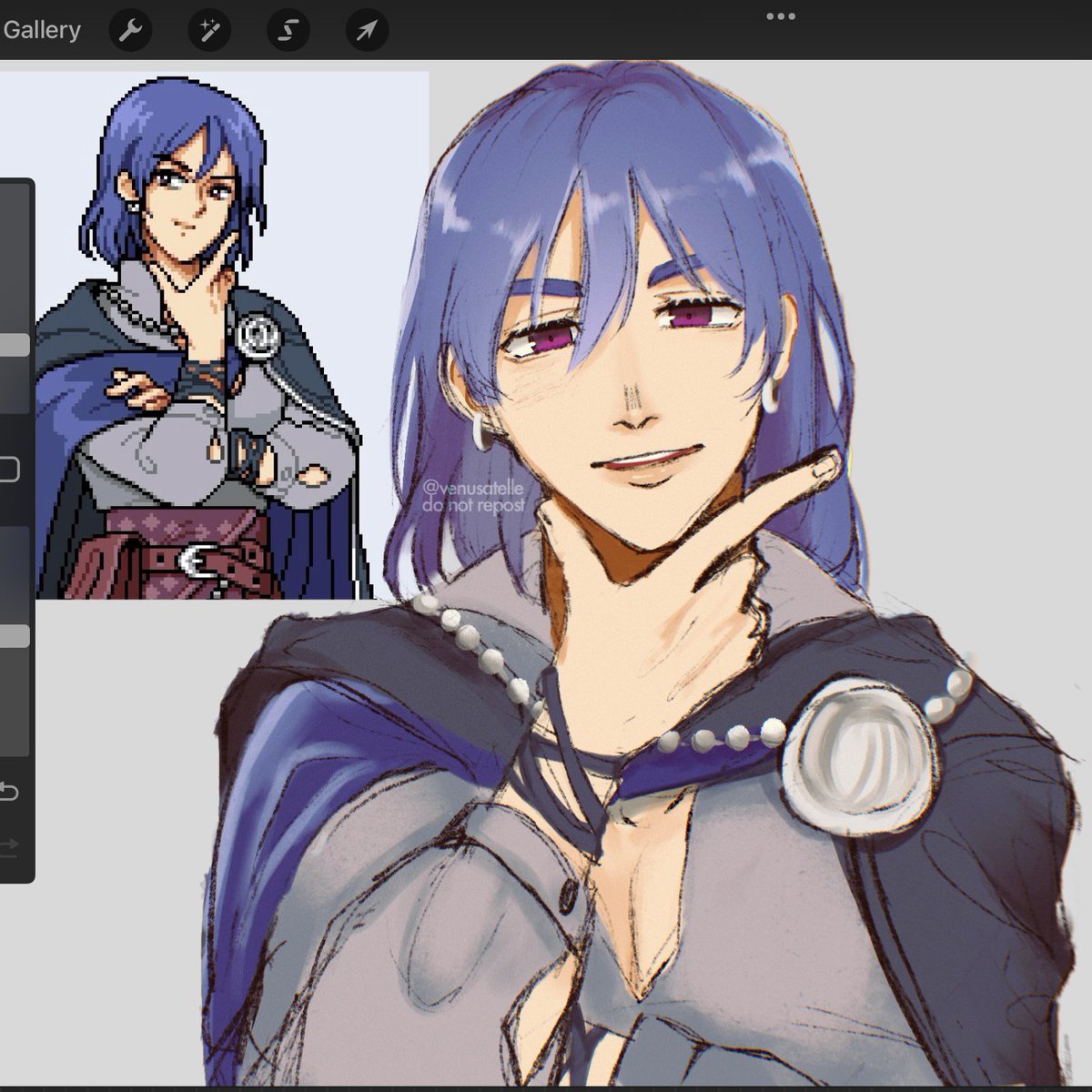Activate the Transform arrow tool
Image resolution: width=1092 pixels, height=1092 pixels.
tap(367, 31)
